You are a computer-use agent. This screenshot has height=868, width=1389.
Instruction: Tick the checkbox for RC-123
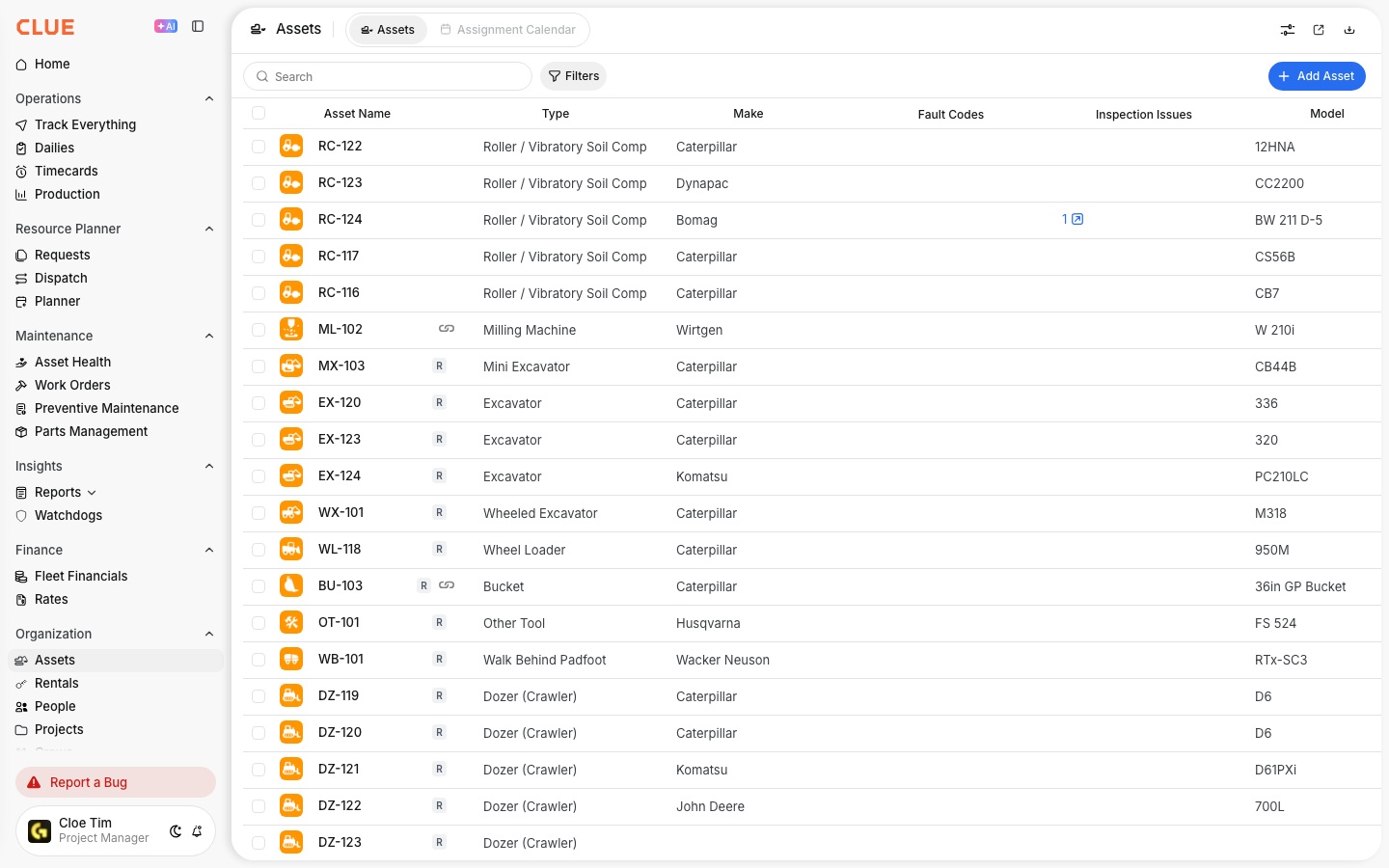pyautogui.click(x=259, y=183)
